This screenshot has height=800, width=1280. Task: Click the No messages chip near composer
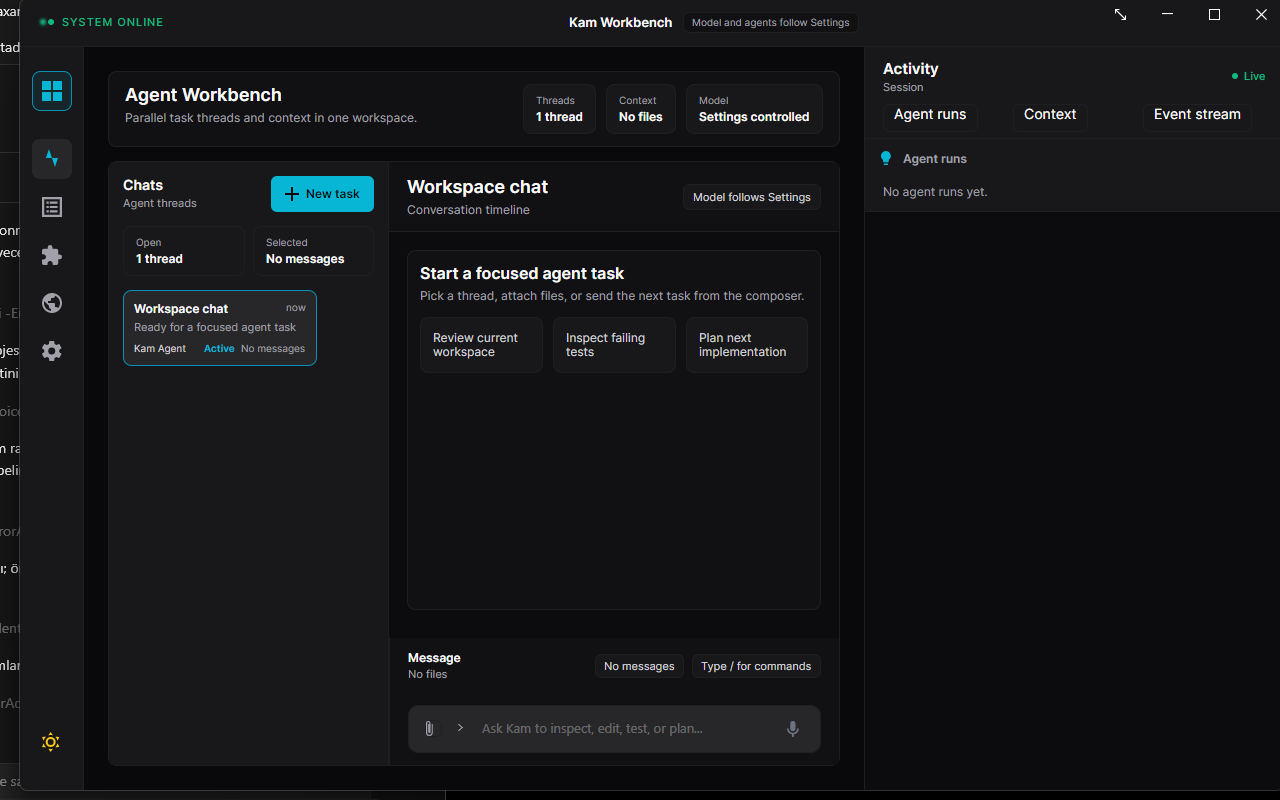(x=639, y=666)
